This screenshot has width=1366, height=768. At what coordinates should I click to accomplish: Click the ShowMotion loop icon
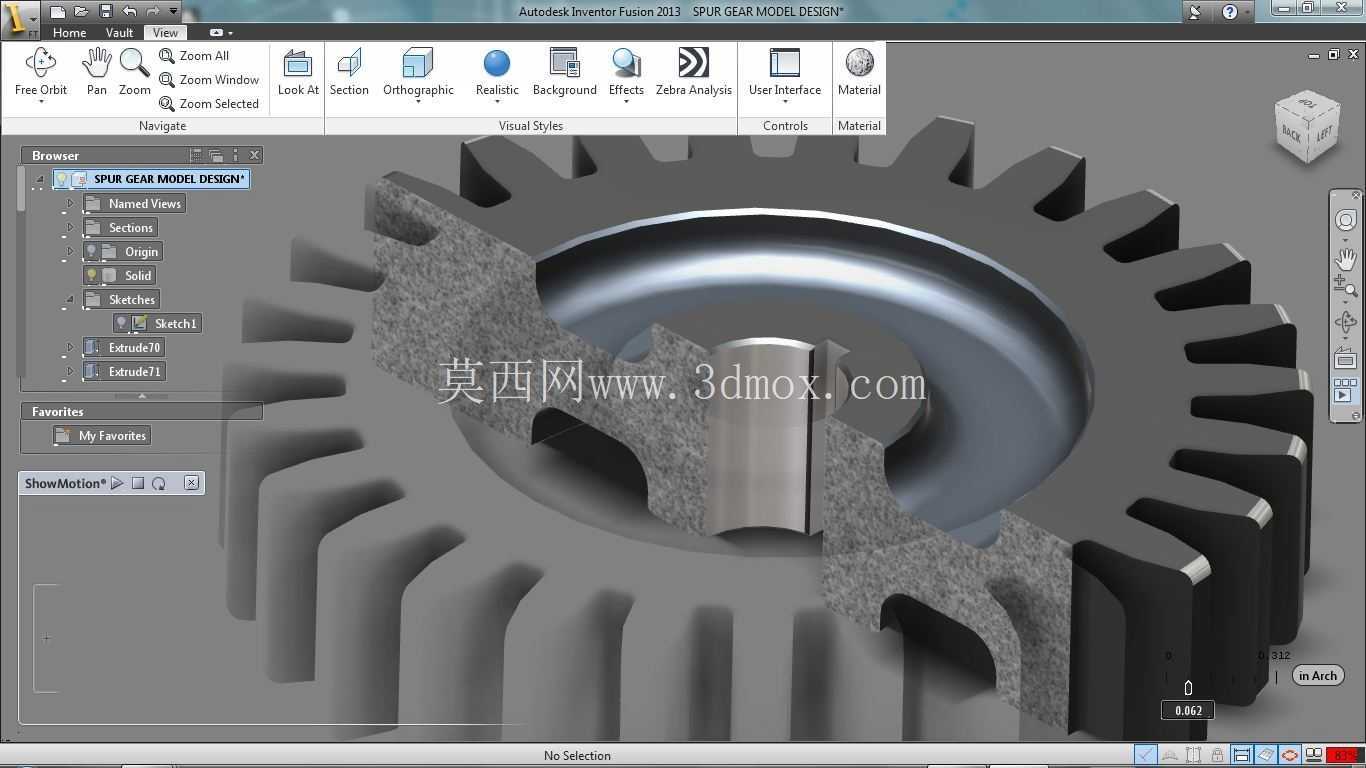158,483
